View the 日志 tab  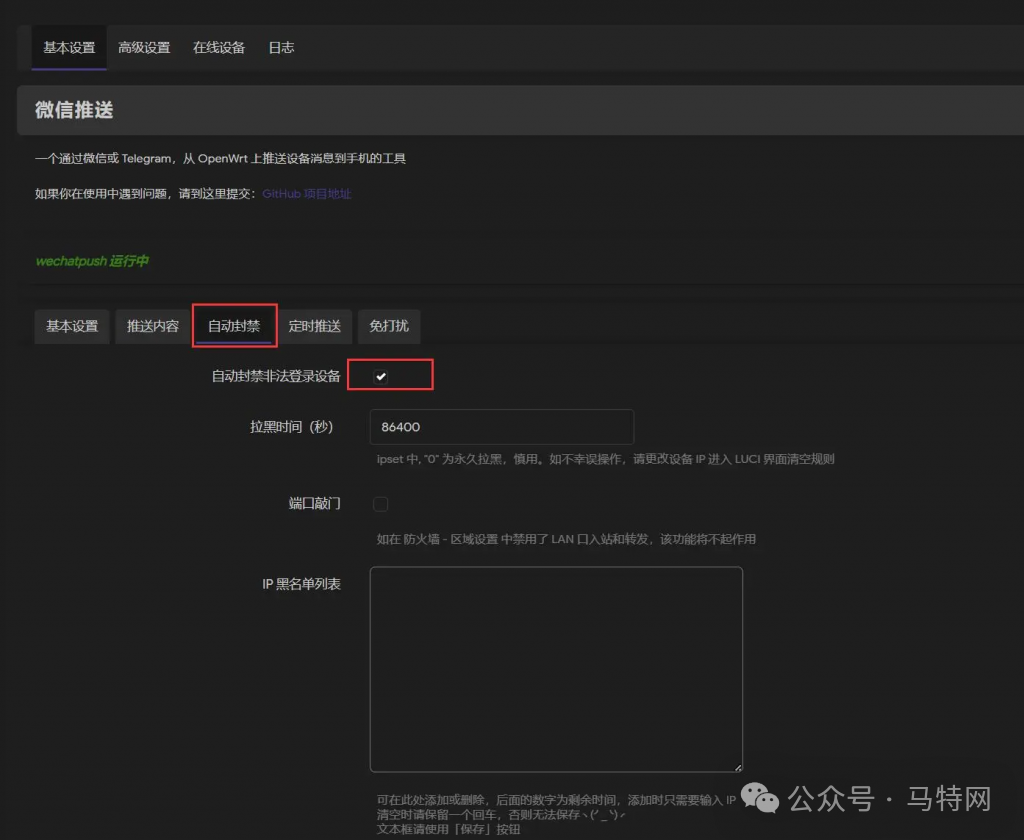point(281,48)
